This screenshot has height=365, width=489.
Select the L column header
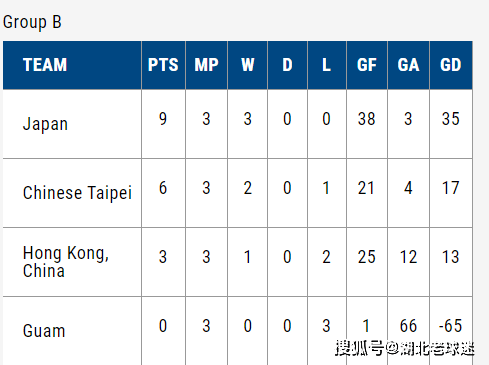[326, 65]
